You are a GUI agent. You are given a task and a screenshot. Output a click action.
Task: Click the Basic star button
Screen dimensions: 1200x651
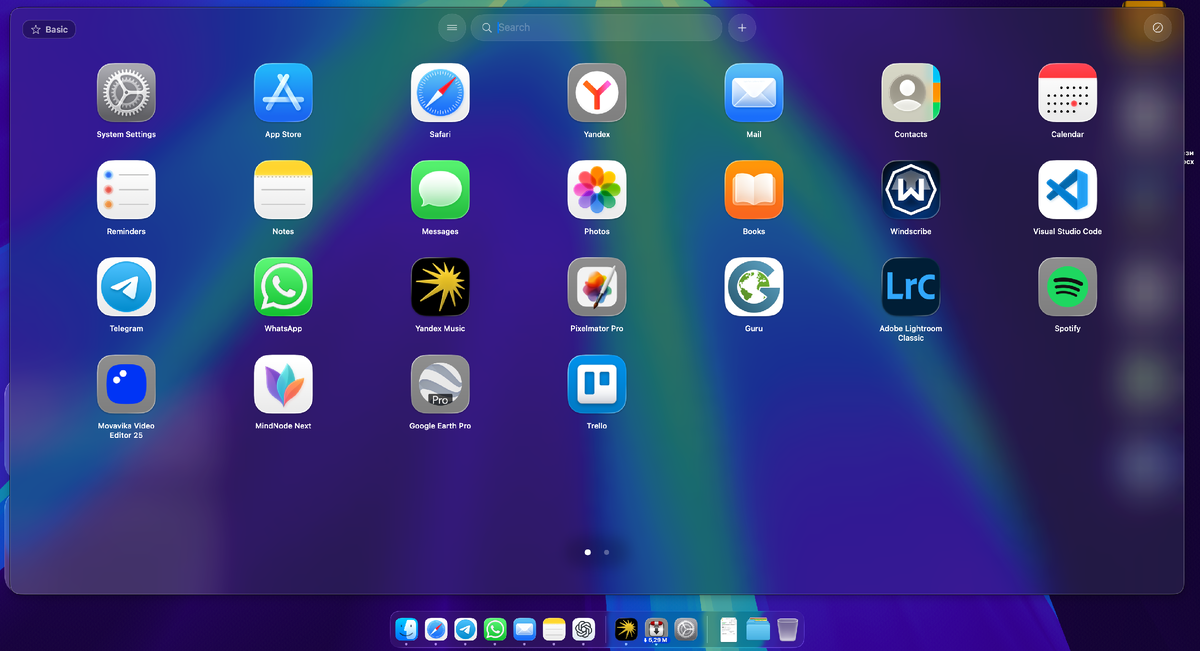pos(49,29)
